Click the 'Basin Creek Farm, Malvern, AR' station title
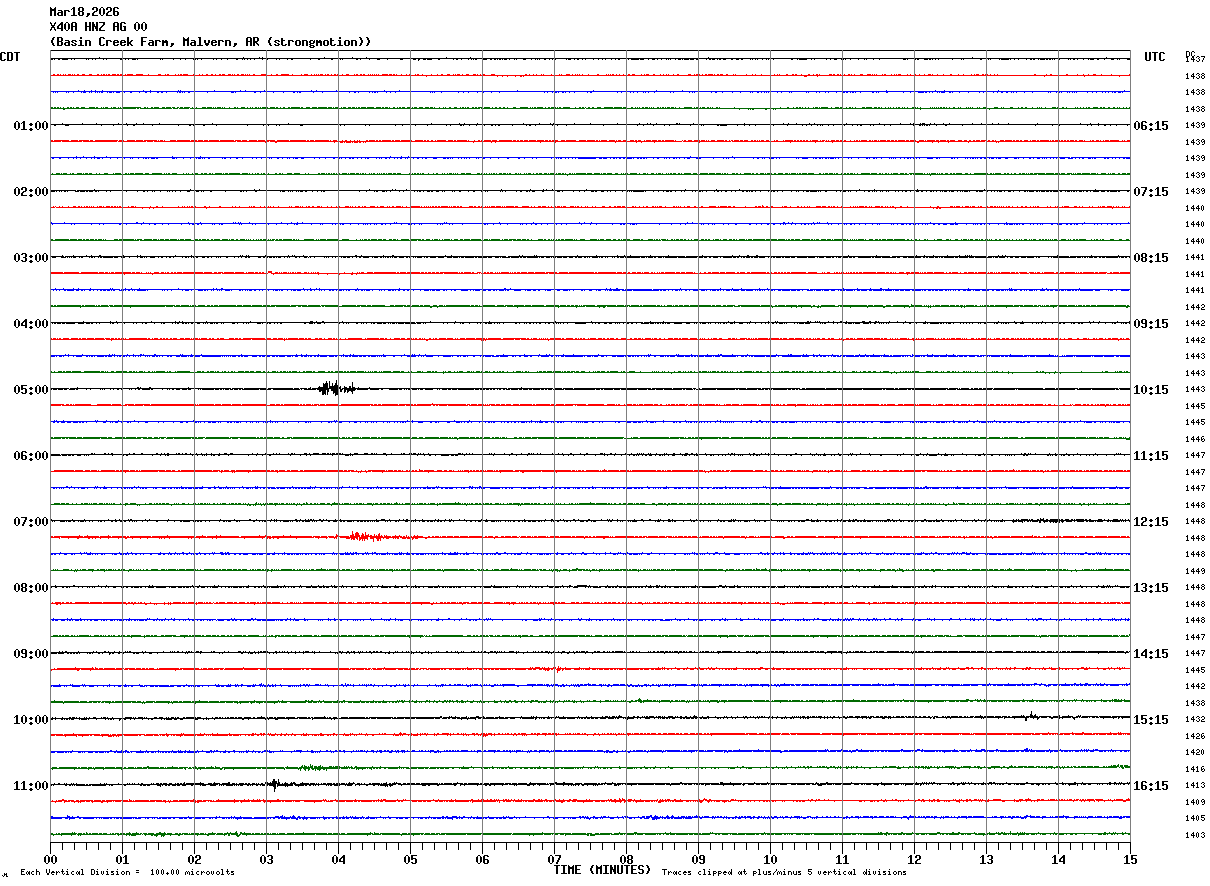Image resolution: width=1210 pixels, height=886 pixels. (210, 42)
